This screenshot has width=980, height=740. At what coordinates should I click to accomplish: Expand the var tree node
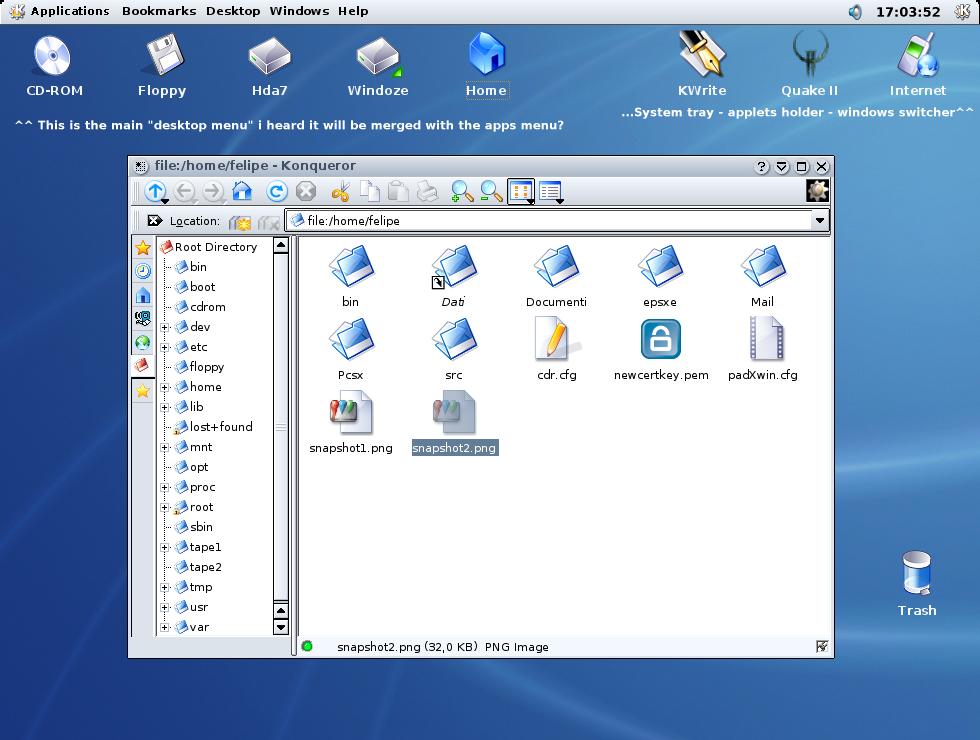click(165, 627)
